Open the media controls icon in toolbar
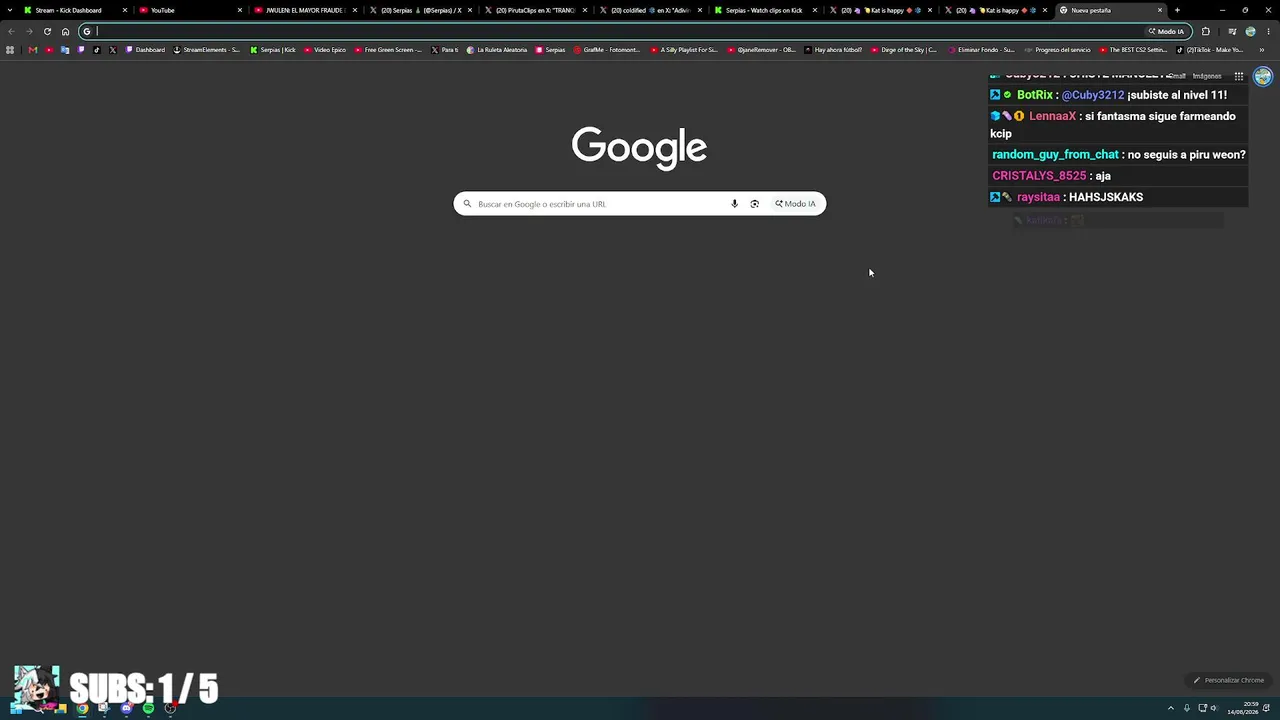 (1232, 31)
